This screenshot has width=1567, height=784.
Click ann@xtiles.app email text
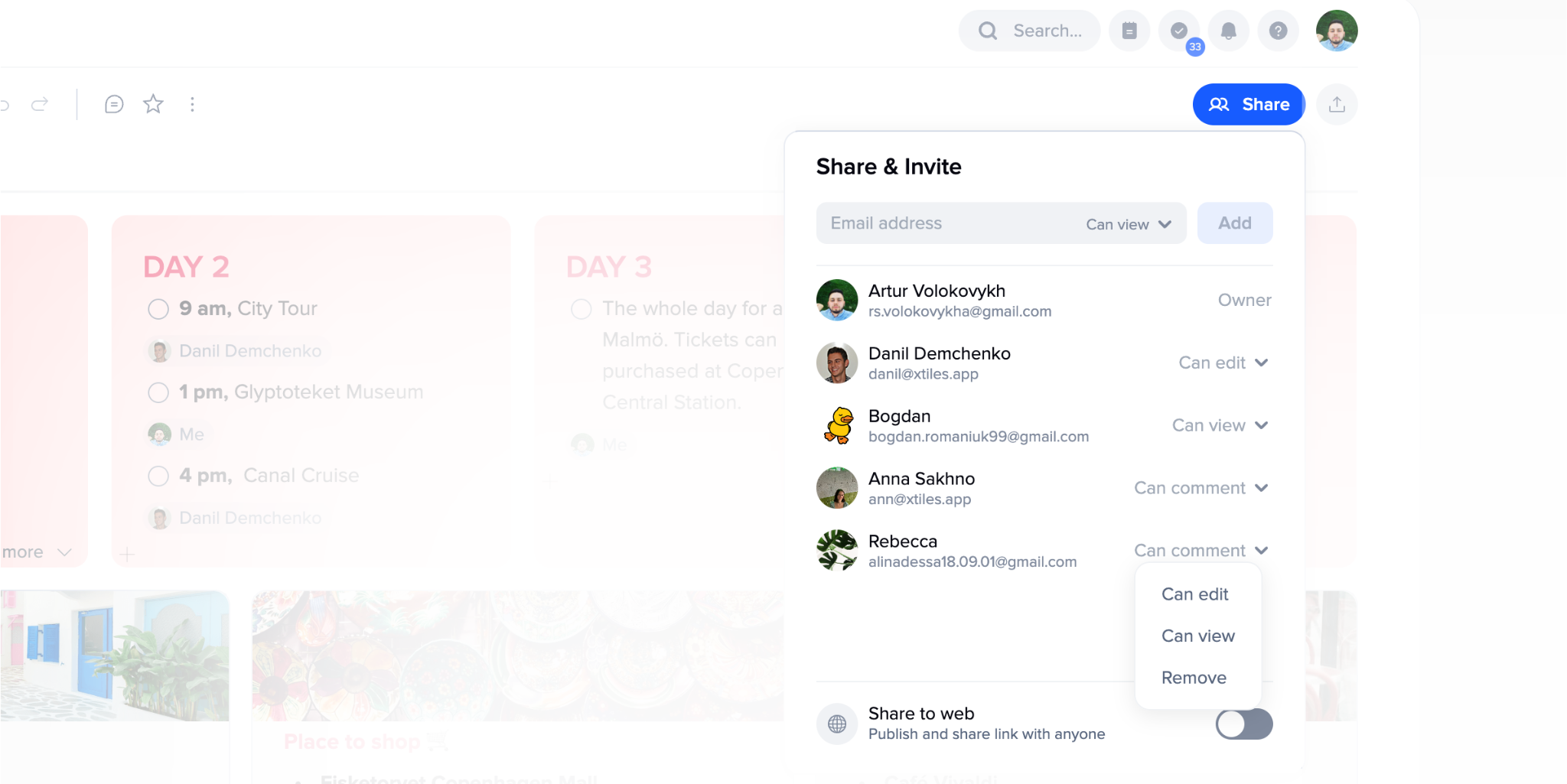click(x=919, y=499)
